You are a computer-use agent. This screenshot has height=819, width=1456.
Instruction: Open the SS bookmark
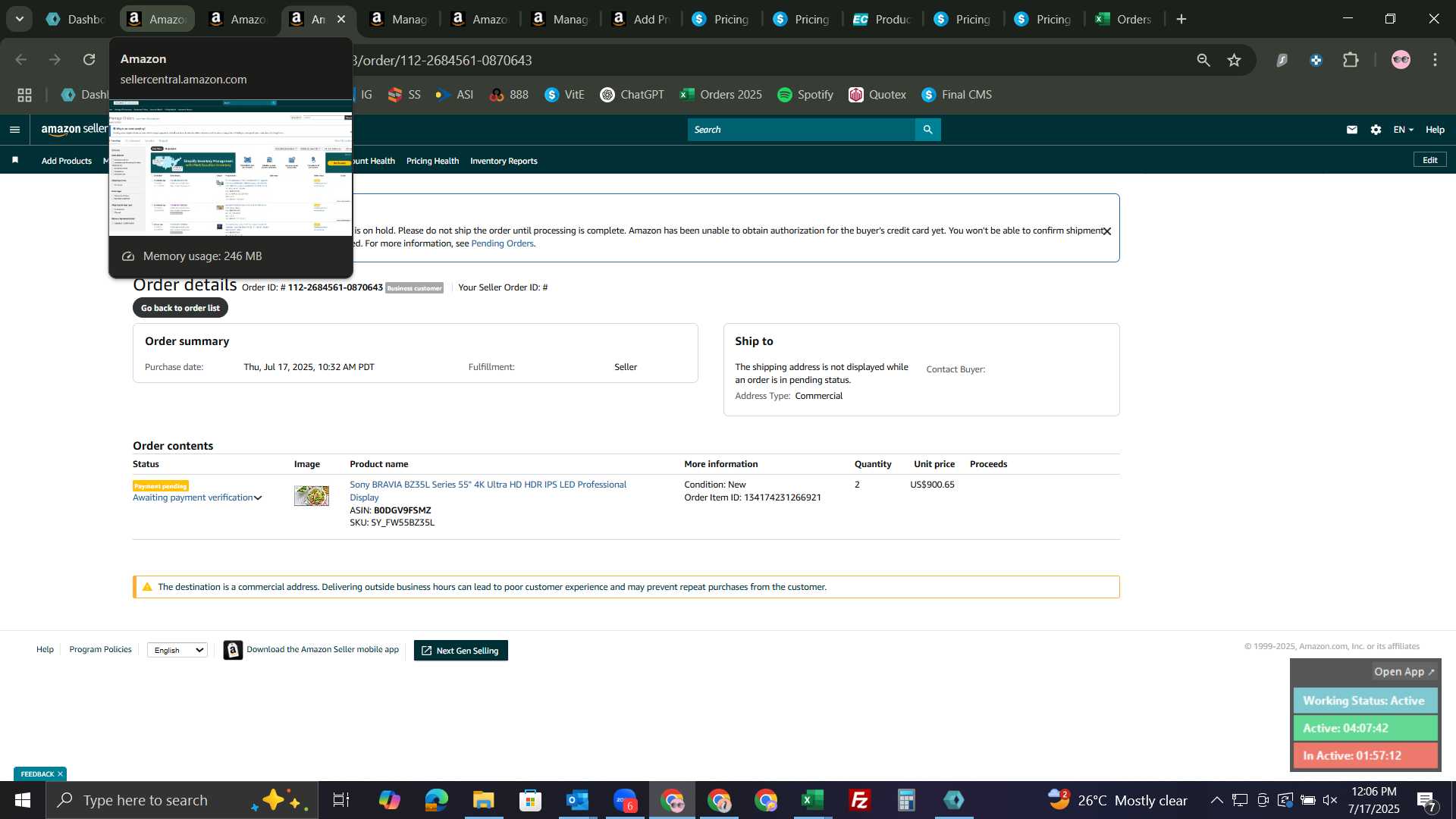pos(404,95)
